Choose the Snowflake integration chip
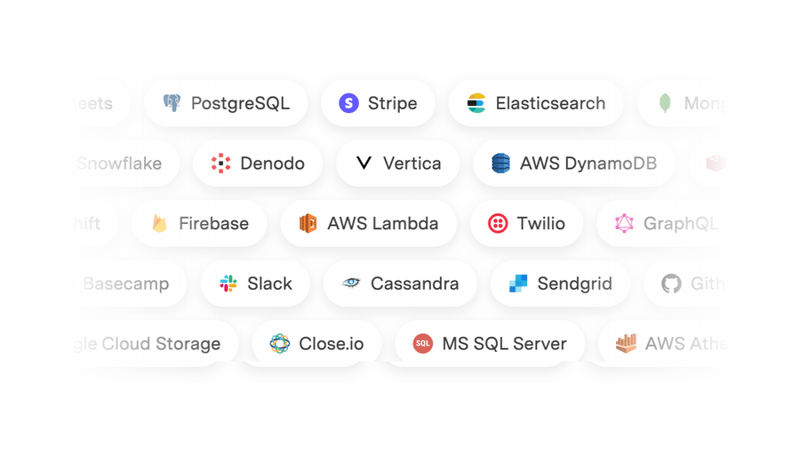Viewport: 800px width, 455px height. point(120,163)
